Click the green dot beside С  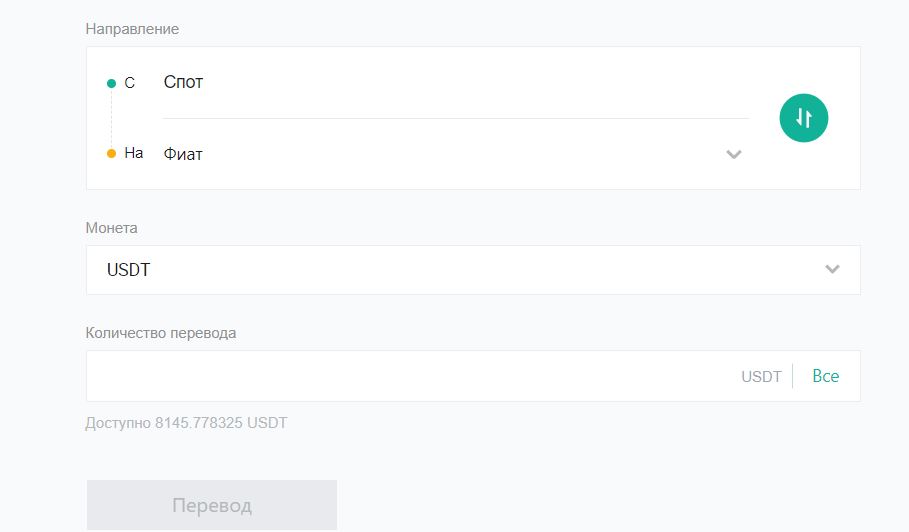click(x=111, y=83)
